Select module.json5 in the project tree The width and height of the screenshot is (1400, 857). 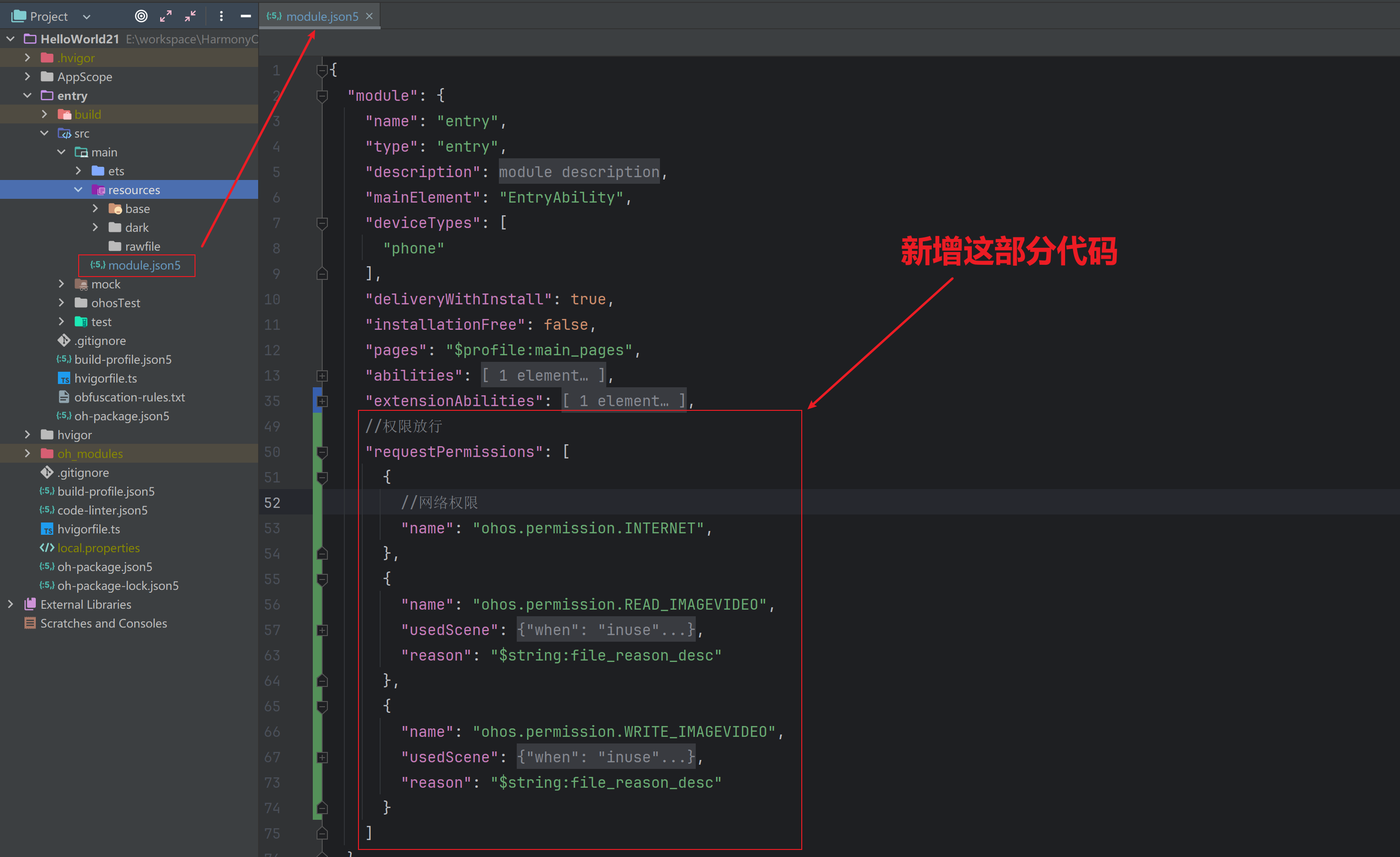144,265
